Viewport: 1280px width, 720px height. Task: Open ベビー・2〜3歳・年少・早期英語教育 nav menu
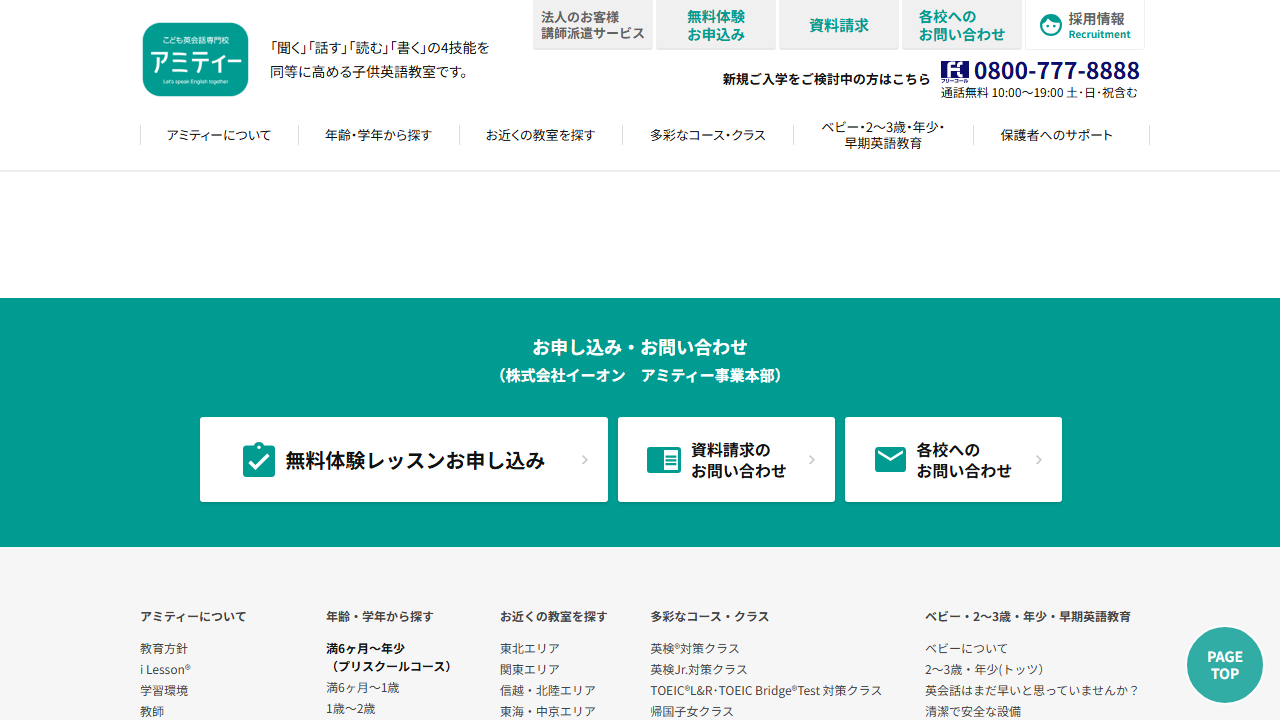883,135
